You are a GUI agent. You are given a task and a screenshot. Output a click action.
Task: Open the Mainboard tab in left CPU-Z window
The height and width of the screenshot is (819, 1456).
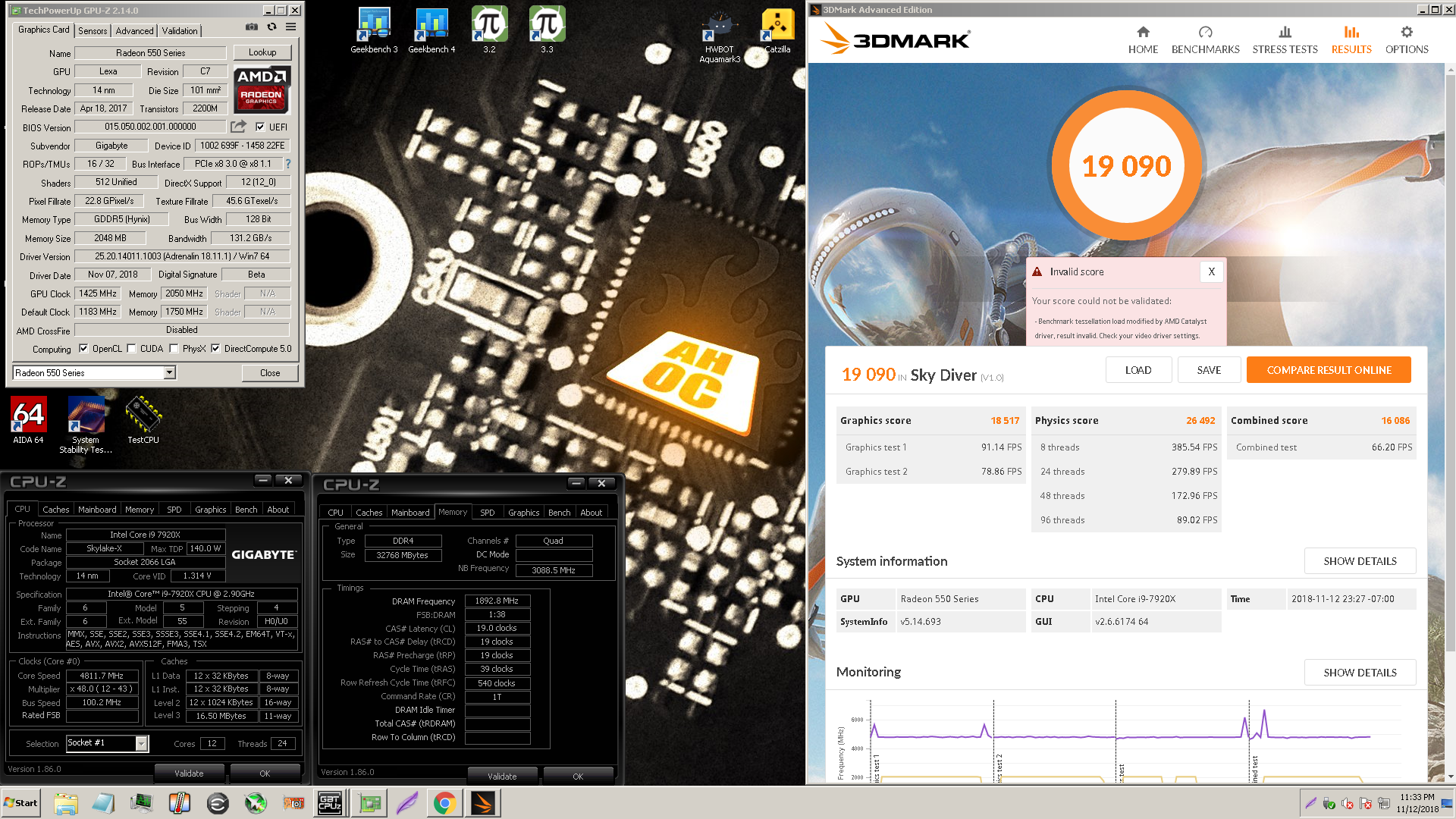coord(97,510)
